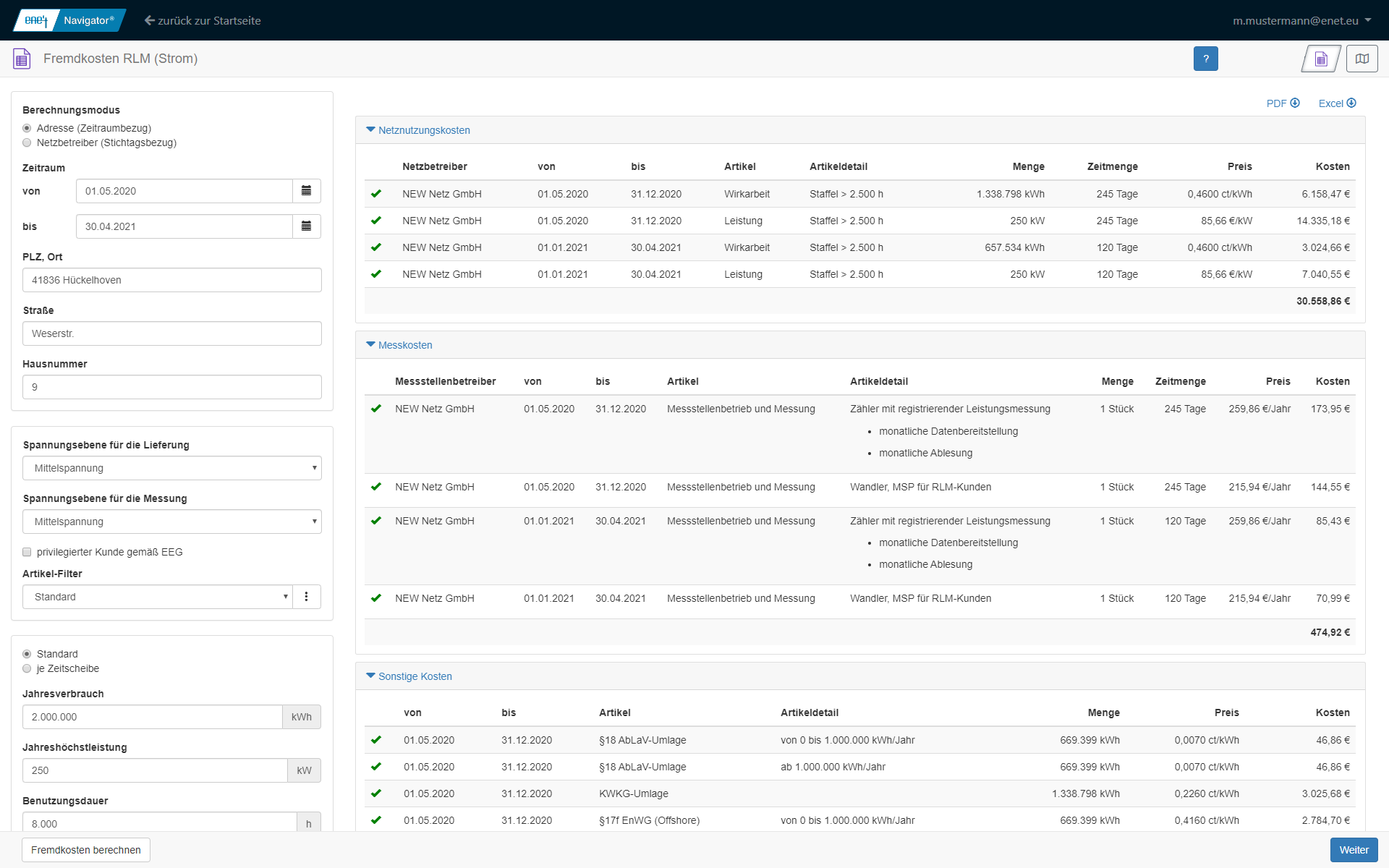Open Spannungsebene für die Lieferung dropdown

coord(172,468)
